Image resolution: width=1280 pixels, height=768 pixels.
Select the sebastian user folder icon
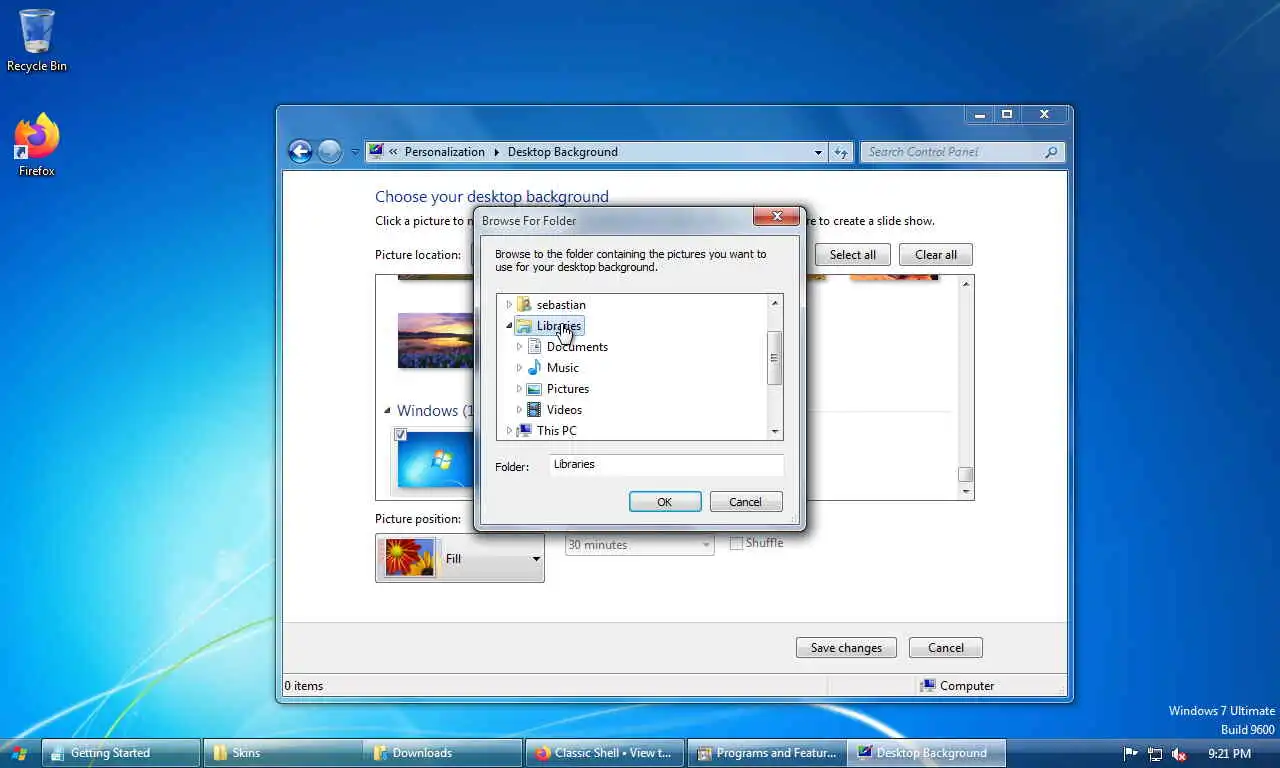click(524, 304)
